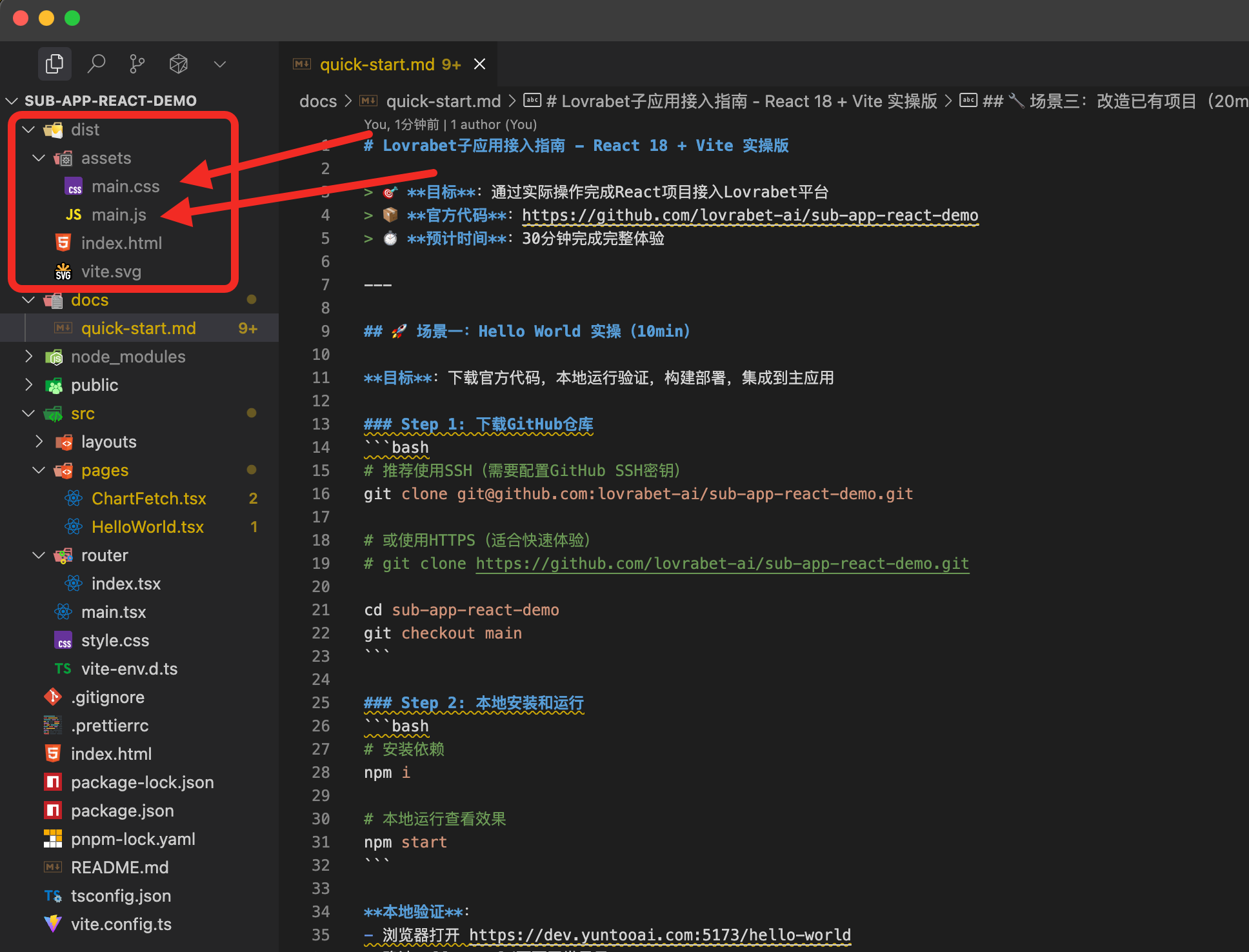The image size is (1249, 952).
Task: Expand the node_modules folder
Action: [28, 357]
